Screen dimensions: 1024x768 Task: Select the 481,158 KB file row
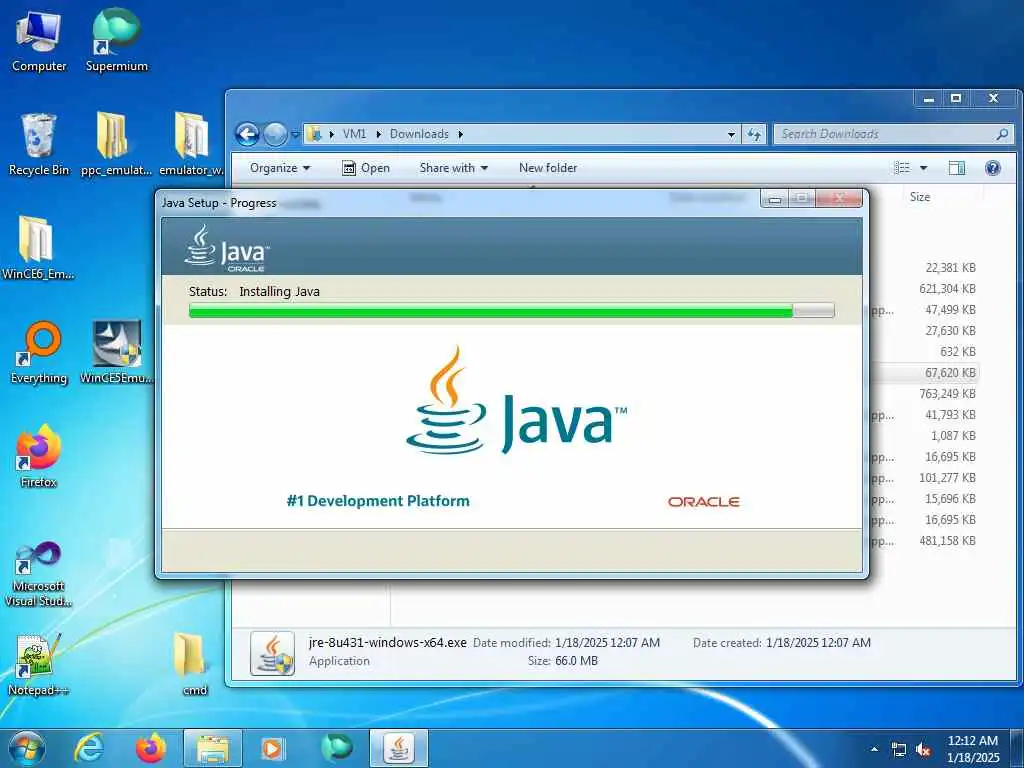925,541
